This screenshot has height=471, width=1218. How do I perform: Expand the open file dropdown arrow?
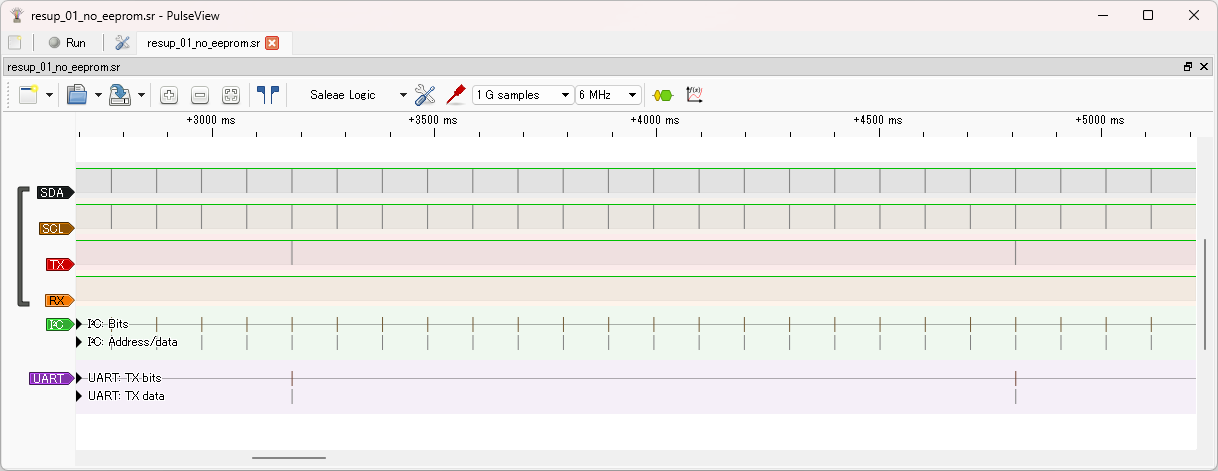[98, 95]
